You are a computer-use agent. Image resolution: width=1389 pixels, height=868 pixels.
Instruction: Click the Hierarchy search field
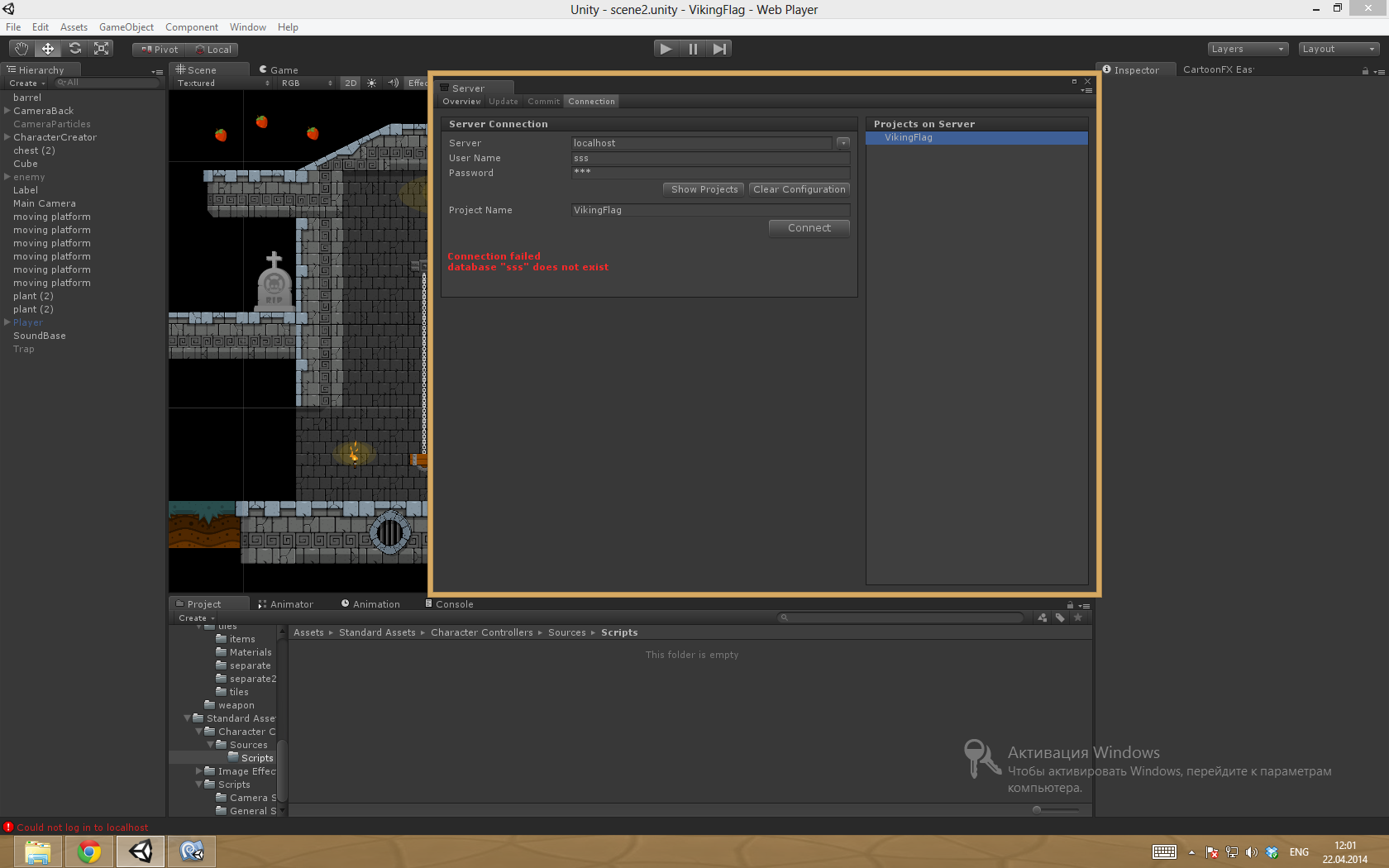[x=107, y=83]
